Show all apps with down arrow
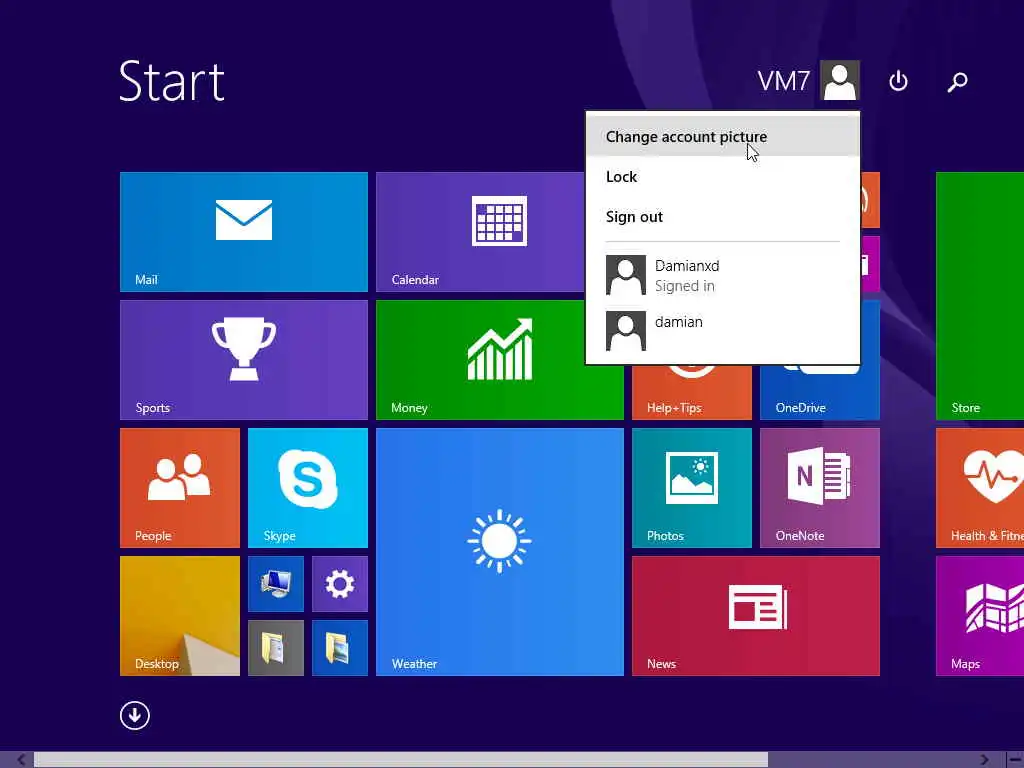 [x=135, y=715]
